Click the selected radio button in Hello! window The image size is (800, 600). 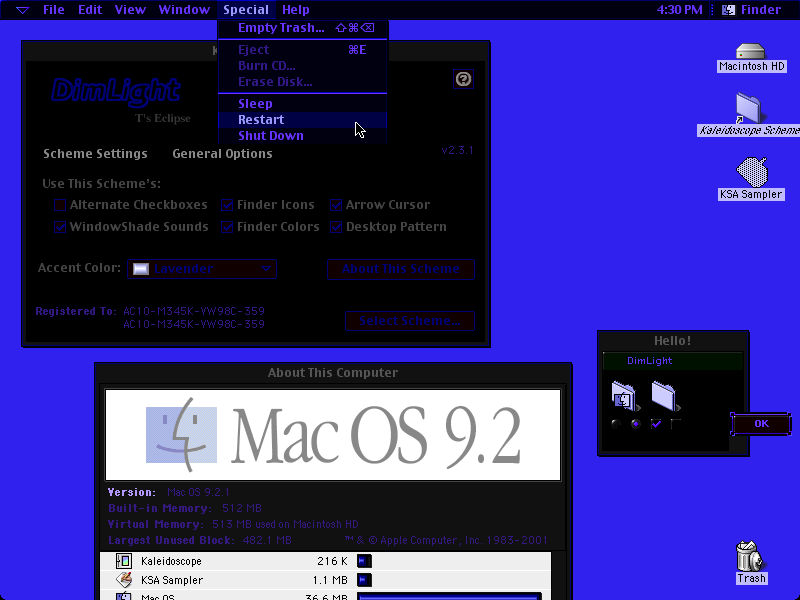click(636, 424)
